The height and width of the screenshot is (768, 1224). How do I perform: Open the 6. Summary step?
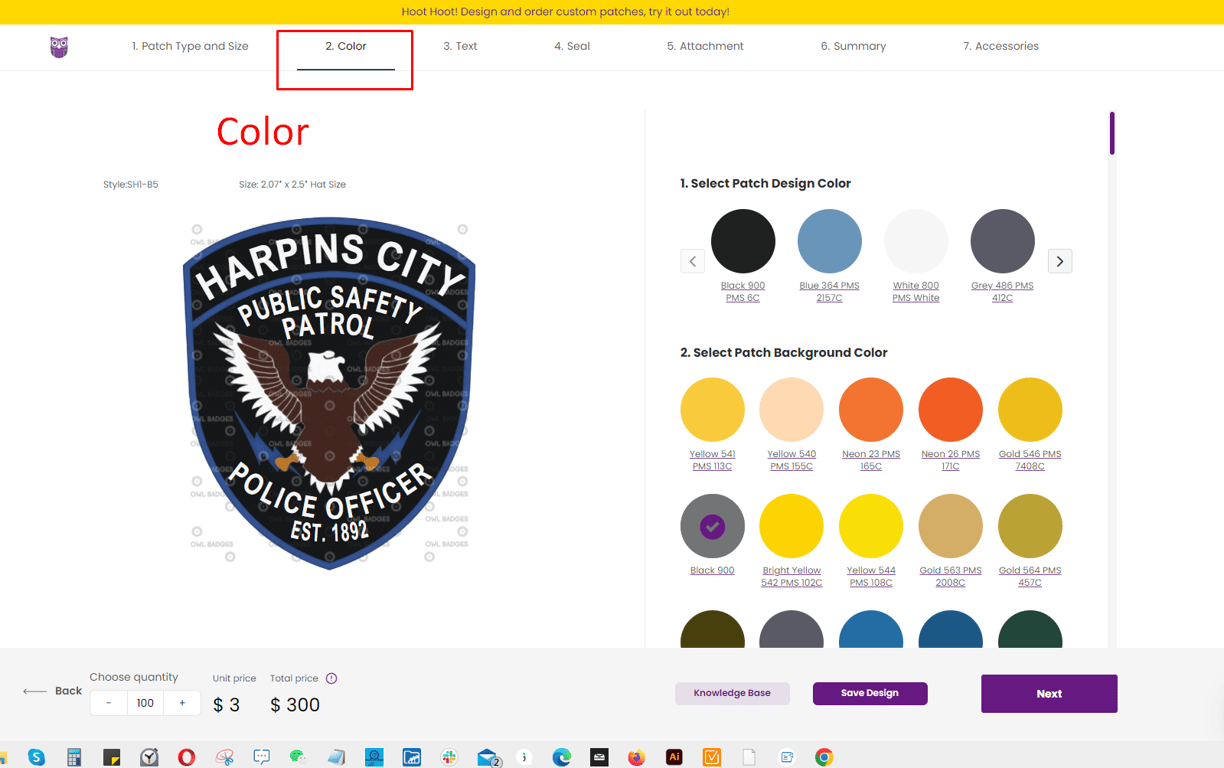[853, 46]
